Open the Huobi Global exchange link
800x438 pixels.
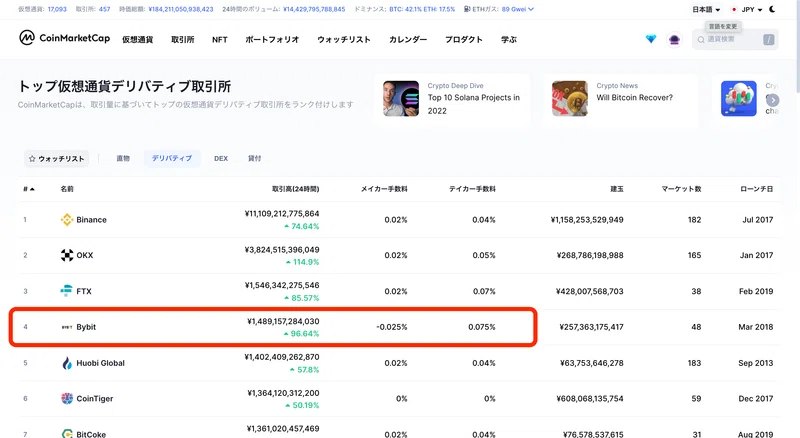click(101, 363)
